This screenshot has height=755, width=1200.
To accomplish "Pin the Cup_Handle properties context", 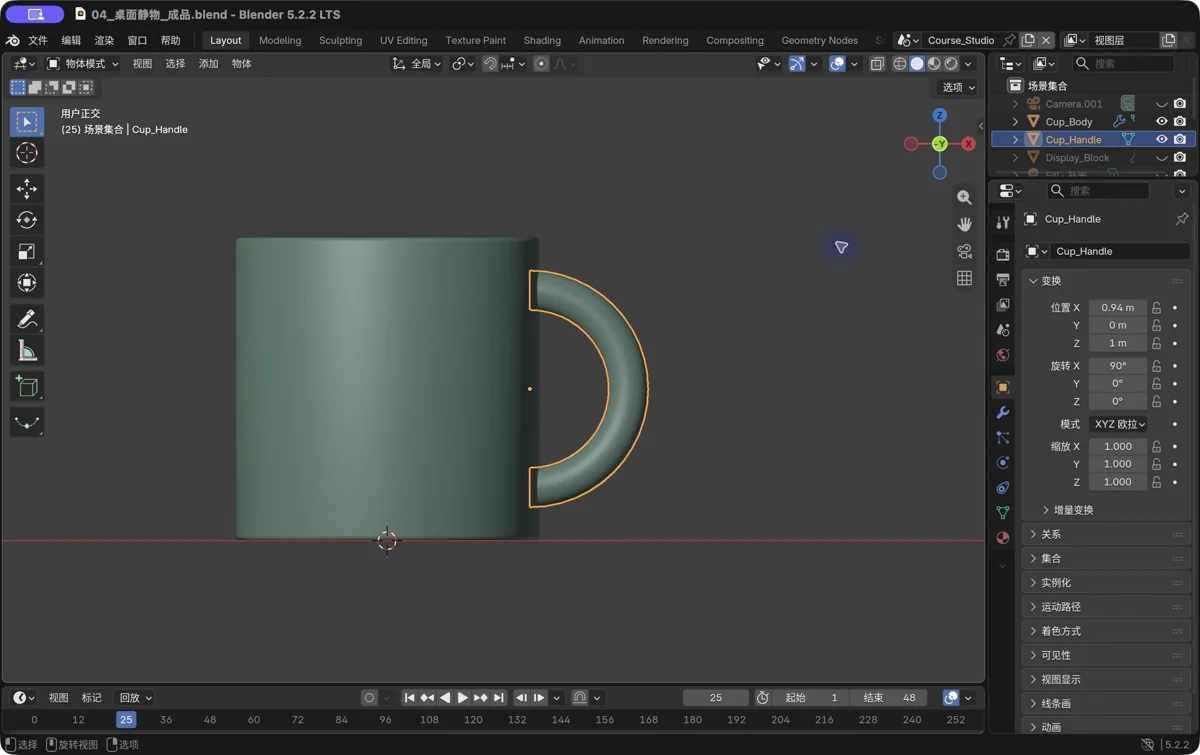I will point(1181,219).
